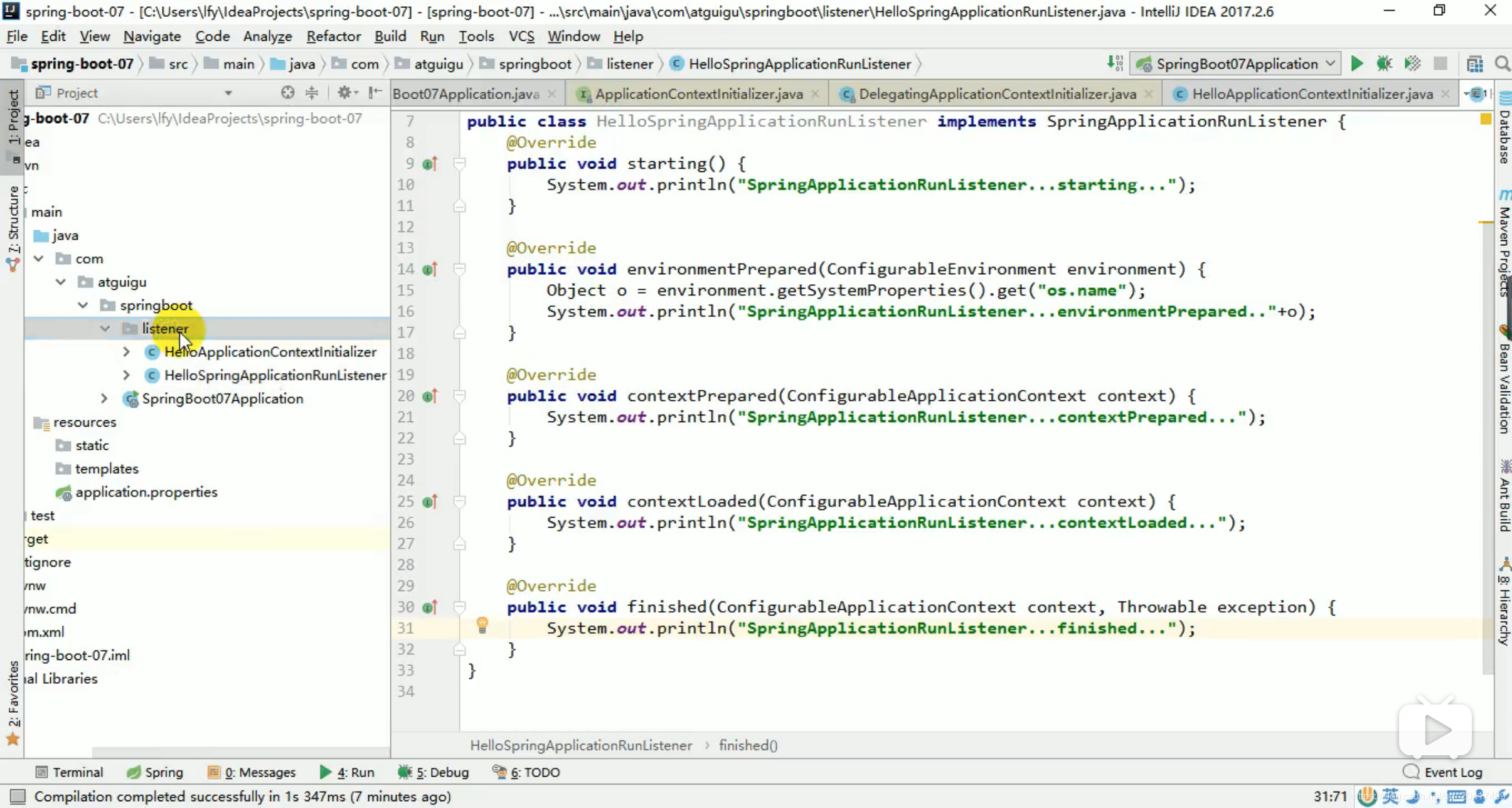
Task: Click finished() in the bottom breadcrumb
Action: point(748,745)
